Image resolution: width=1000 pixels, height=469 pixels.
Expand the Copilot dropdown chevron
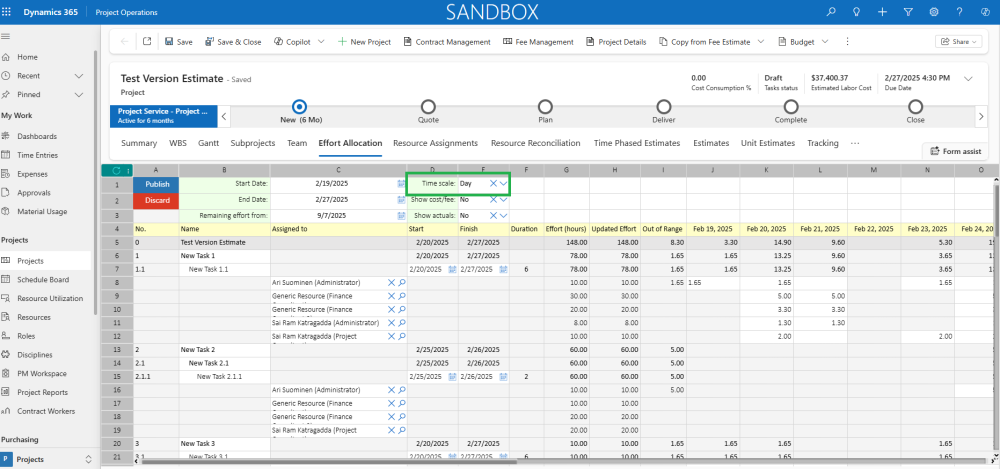click(321, 42)
